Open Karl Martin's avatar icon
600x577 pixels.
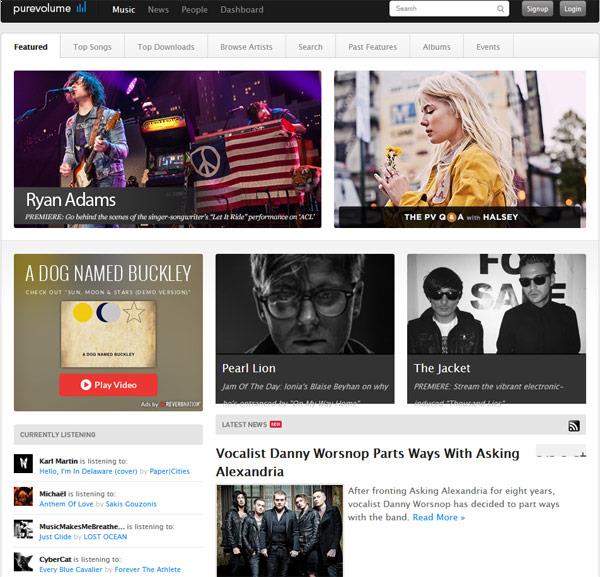(x=23, y=463)
